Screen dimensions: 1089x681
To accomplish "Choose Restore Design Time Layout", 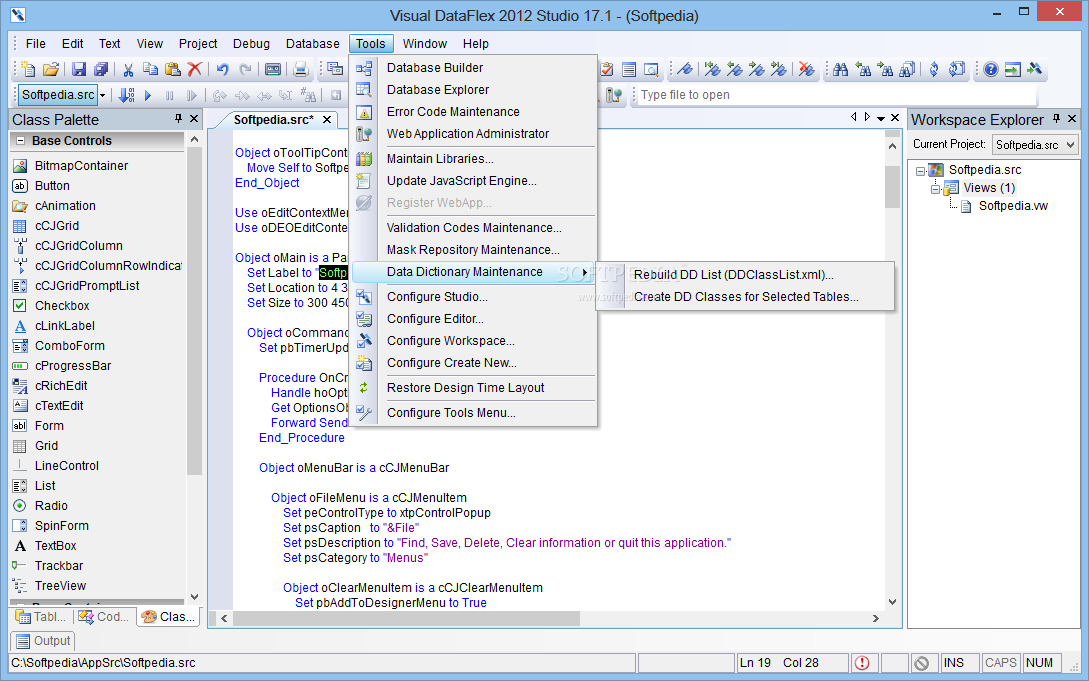I will point(465,387).
